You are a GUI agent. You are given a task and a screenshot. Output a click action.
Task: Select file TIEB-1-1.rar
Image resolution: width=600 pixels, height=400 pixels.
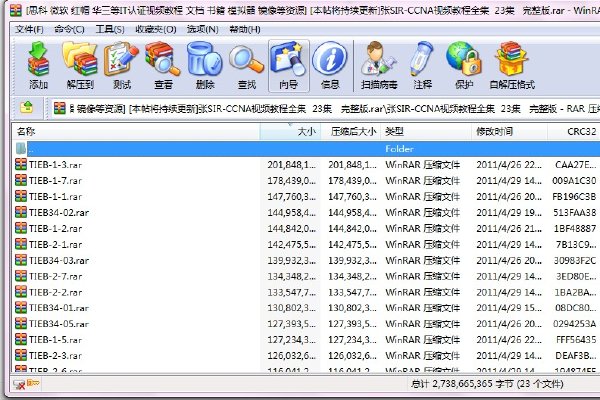[55, 196]
